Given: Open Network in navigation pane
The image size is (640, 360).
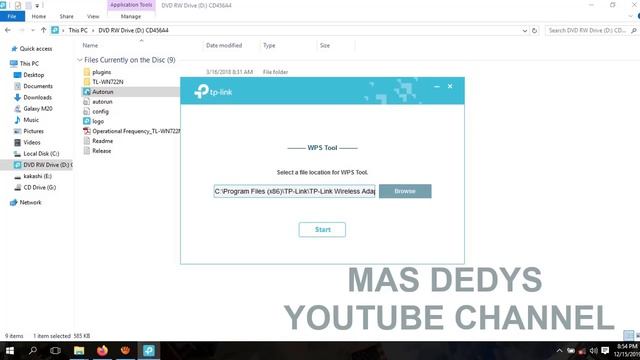Looking at the screenshot, I should point(30,202).
